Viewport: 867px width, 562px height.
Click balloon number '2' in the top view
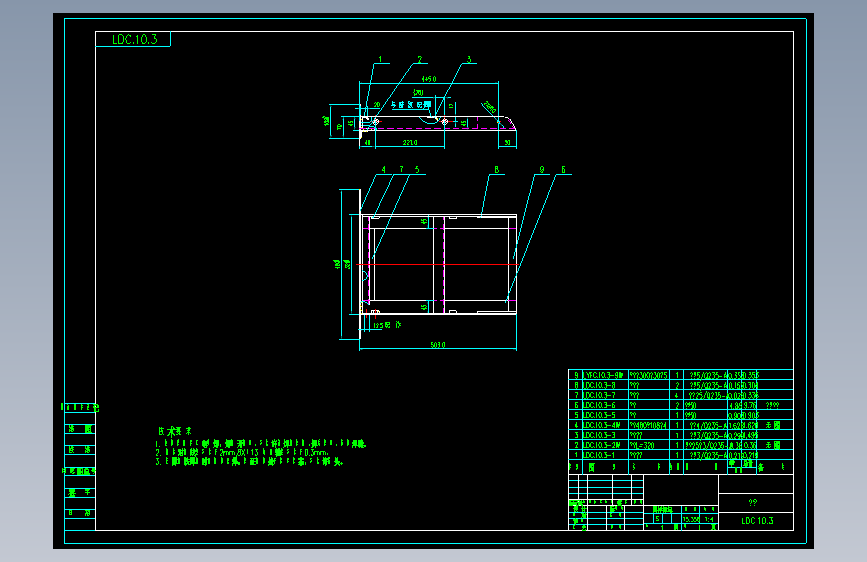click(420, 59)
